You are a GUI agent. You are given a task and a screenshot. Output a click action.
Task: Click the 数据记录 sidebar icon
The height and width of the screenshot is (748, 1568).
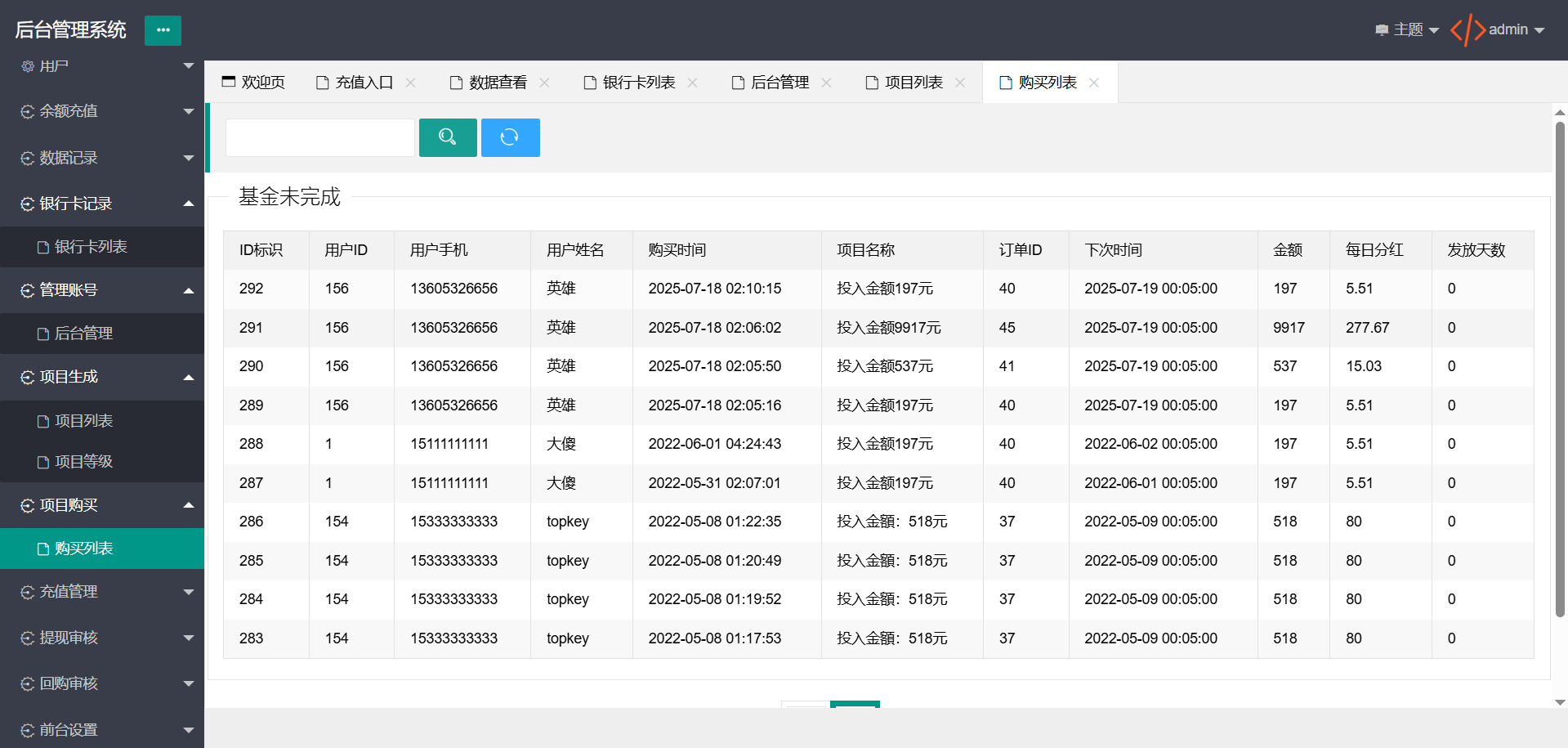(x=28, y=159)
